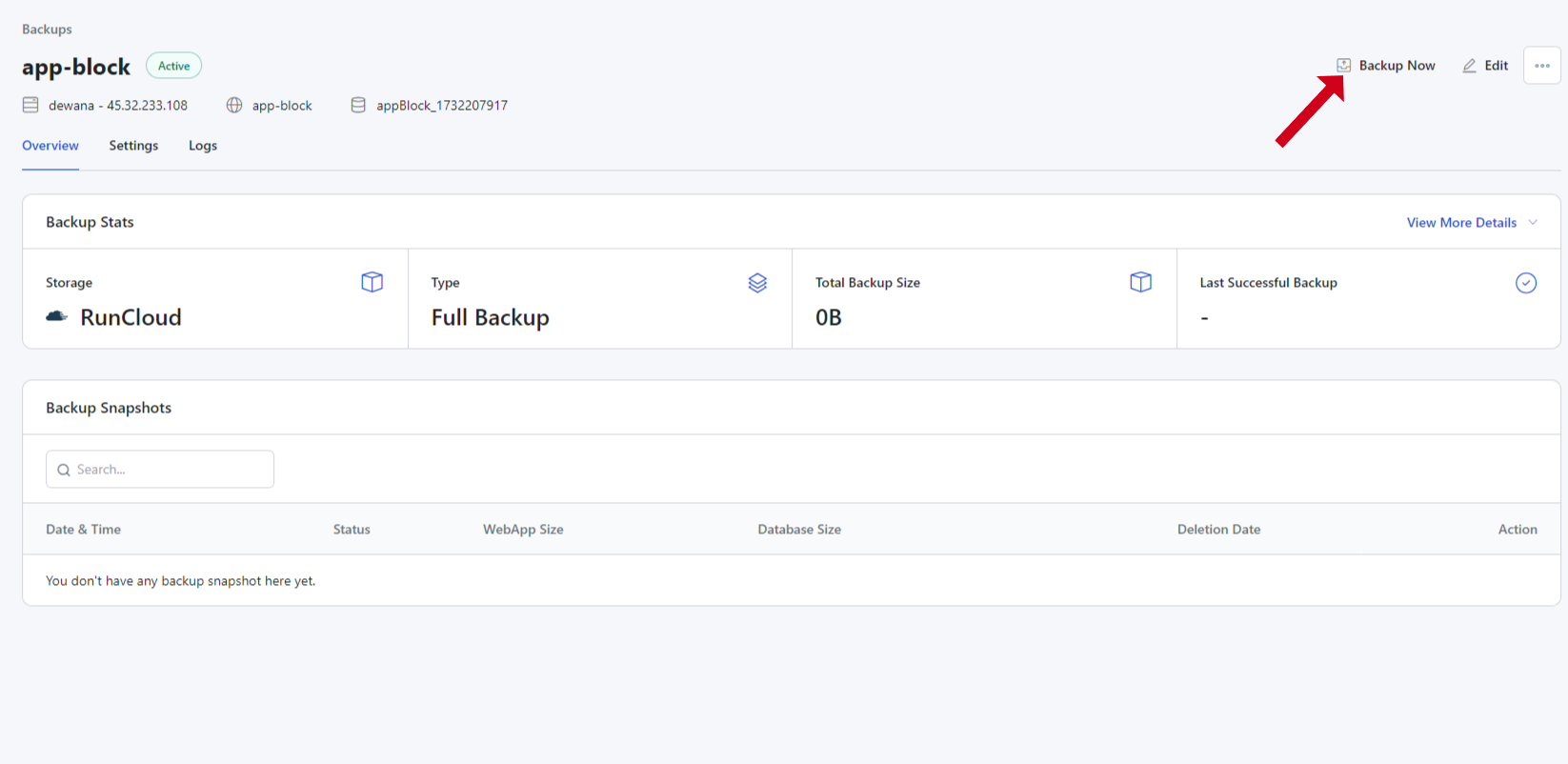Click the database icon beside appBlock_1732207917

(358, 106)
